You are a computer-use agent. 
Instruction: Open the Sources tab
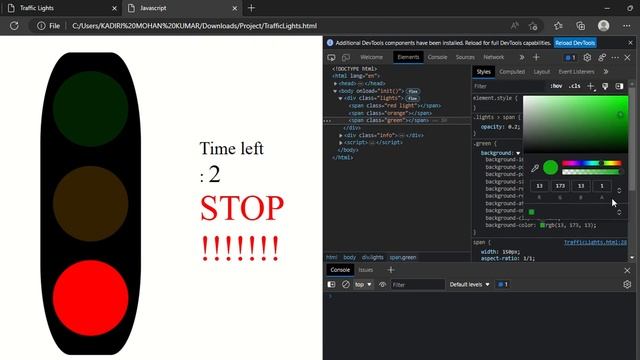pyautogui.click(x=465, y=57)
